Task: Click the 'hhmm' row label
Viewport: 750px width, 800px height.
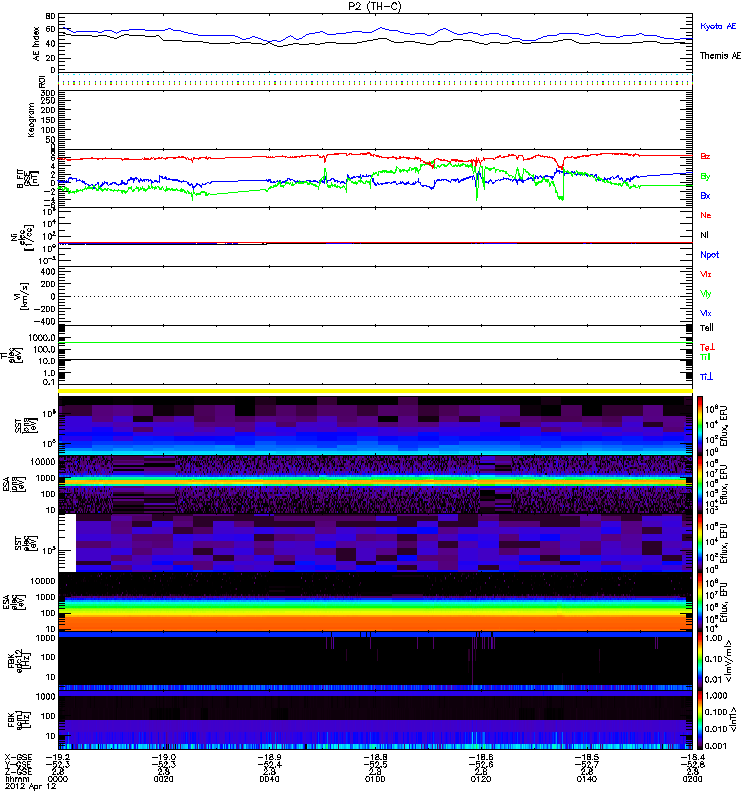Action: [17, 779]
